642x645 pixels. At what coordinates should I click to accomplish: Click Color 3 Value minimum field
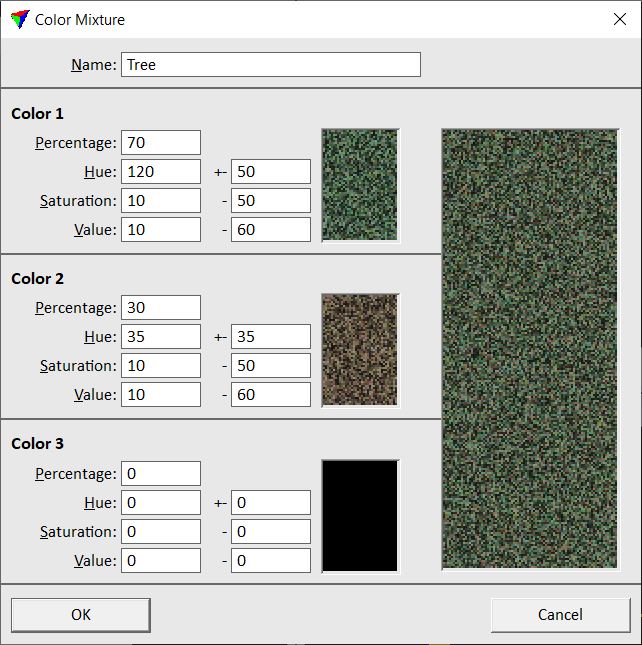(161, 561)
